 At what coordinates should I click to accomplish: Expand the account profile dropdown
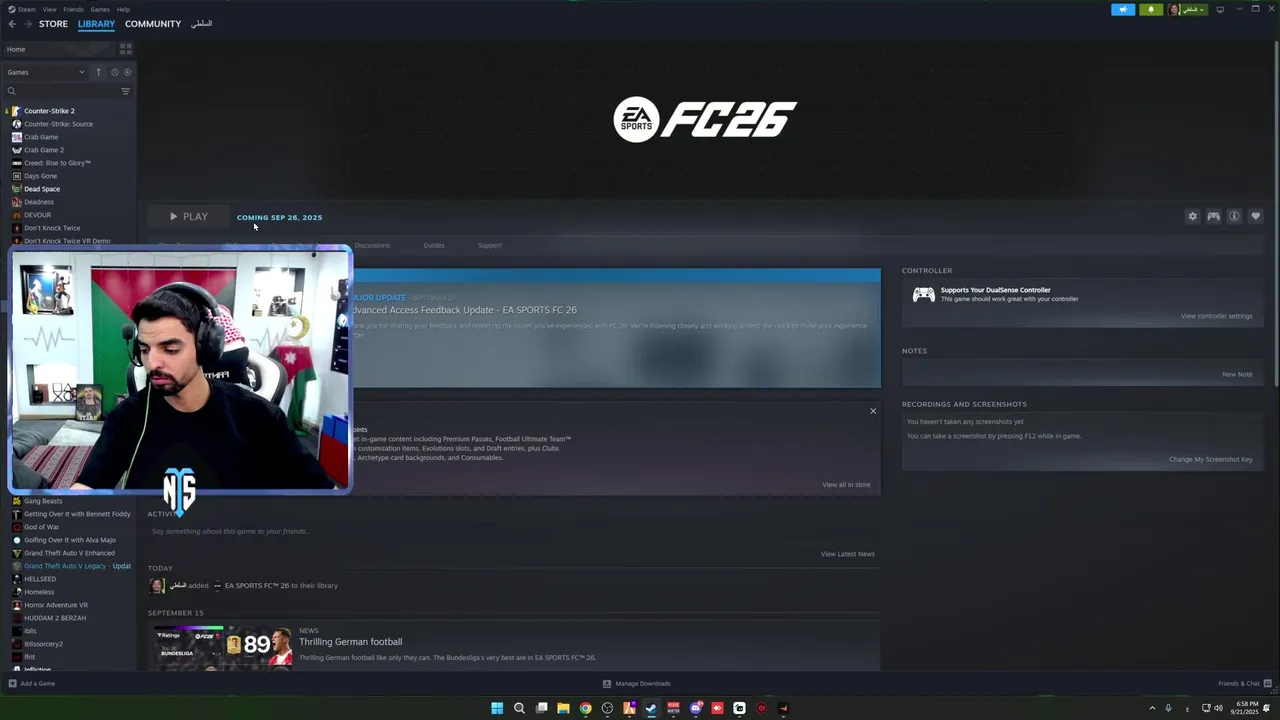point(1187,9)
